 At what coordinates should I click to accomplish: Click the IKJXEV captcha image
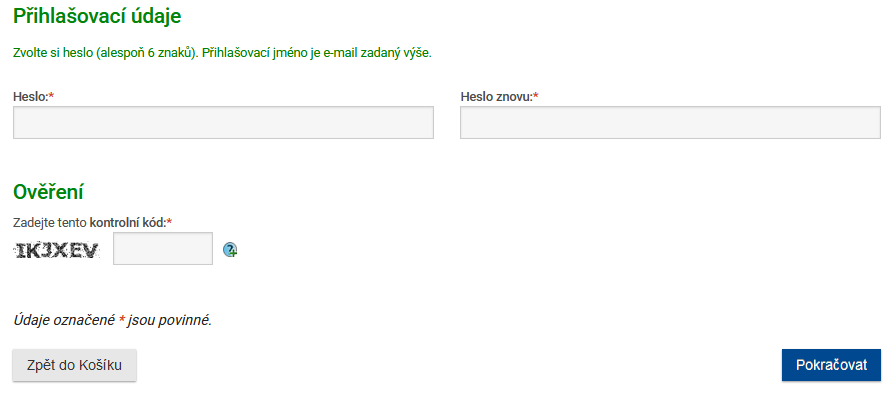[x=57, y=250]
